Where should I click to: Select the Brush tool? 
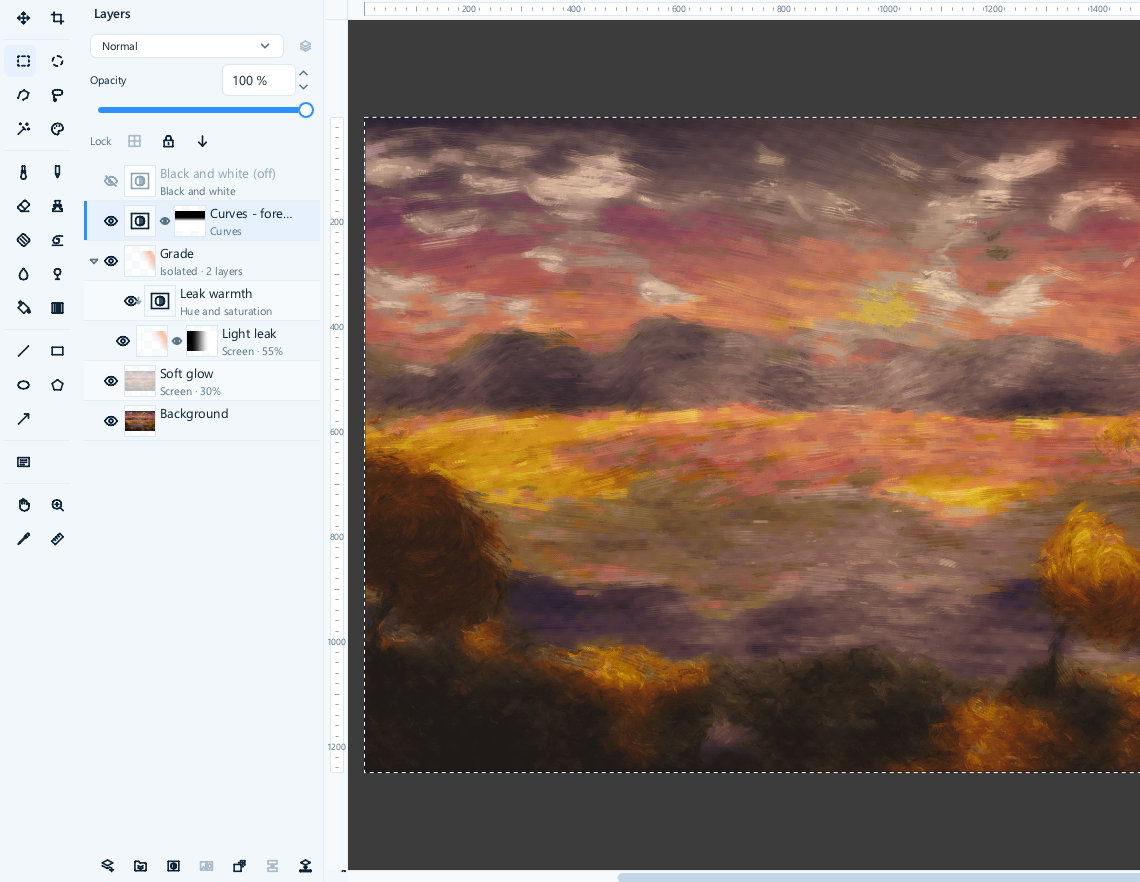[23, 172]
